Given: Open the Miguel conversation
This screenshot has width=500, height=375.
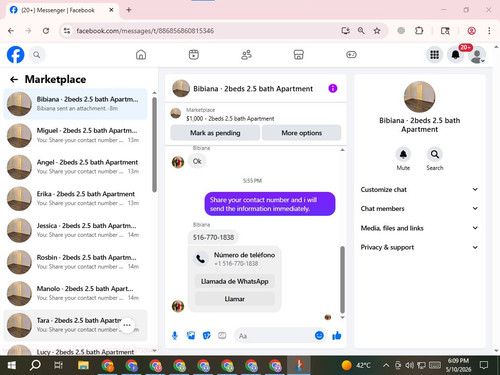Looking at the screenshot, I should click(x=75, y=135).
